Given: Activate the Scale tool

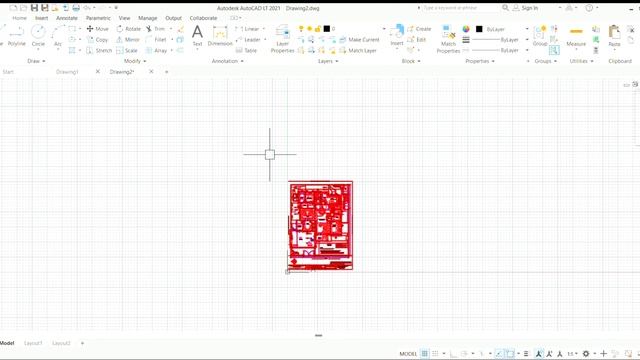Looking at the screenshot, I should pyautogui.click(x=127, y=50).
